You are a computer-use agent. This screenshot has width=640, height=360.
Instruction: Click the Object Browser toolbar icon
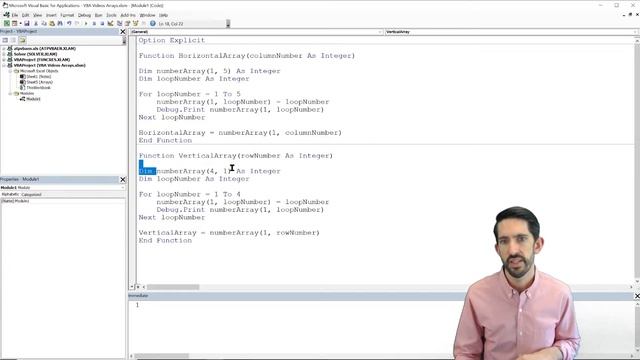click(x=136, y=24)
